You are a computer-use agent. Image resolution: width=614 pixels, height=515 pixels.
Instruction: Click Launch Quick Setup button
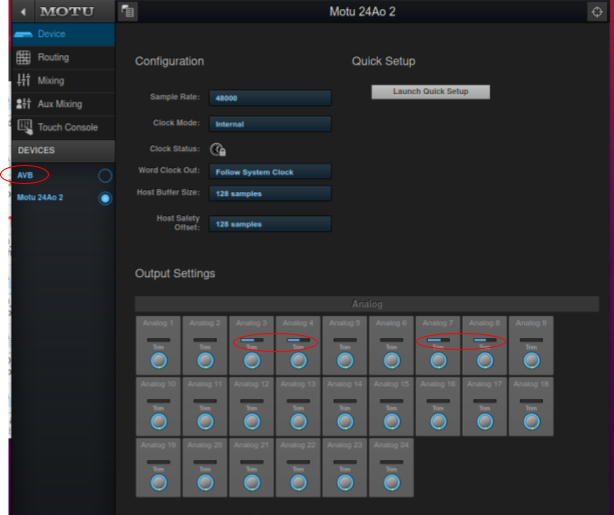[x=430, y=92]
